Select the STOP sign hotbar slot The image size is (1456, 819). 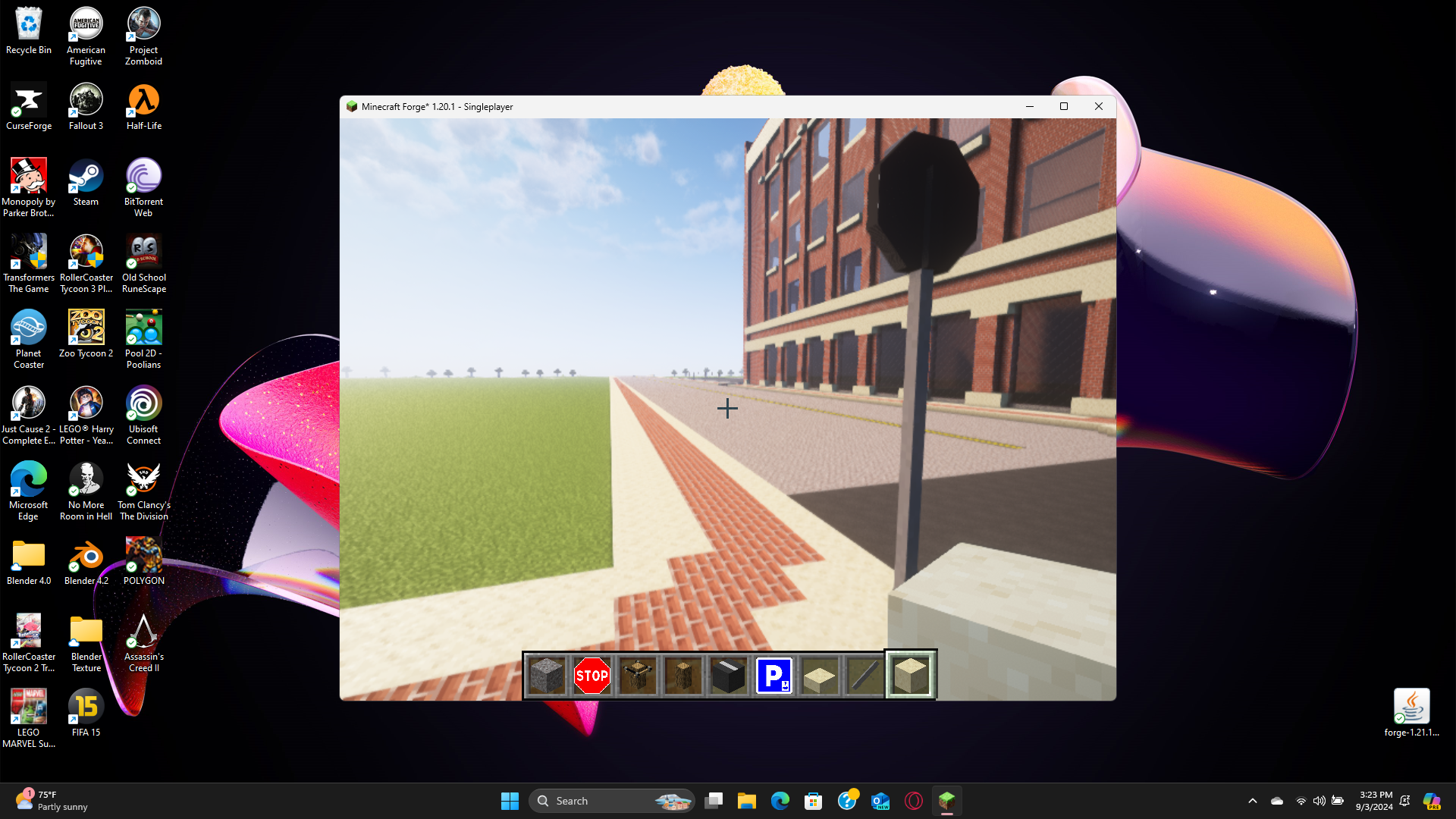pos(591,675)
